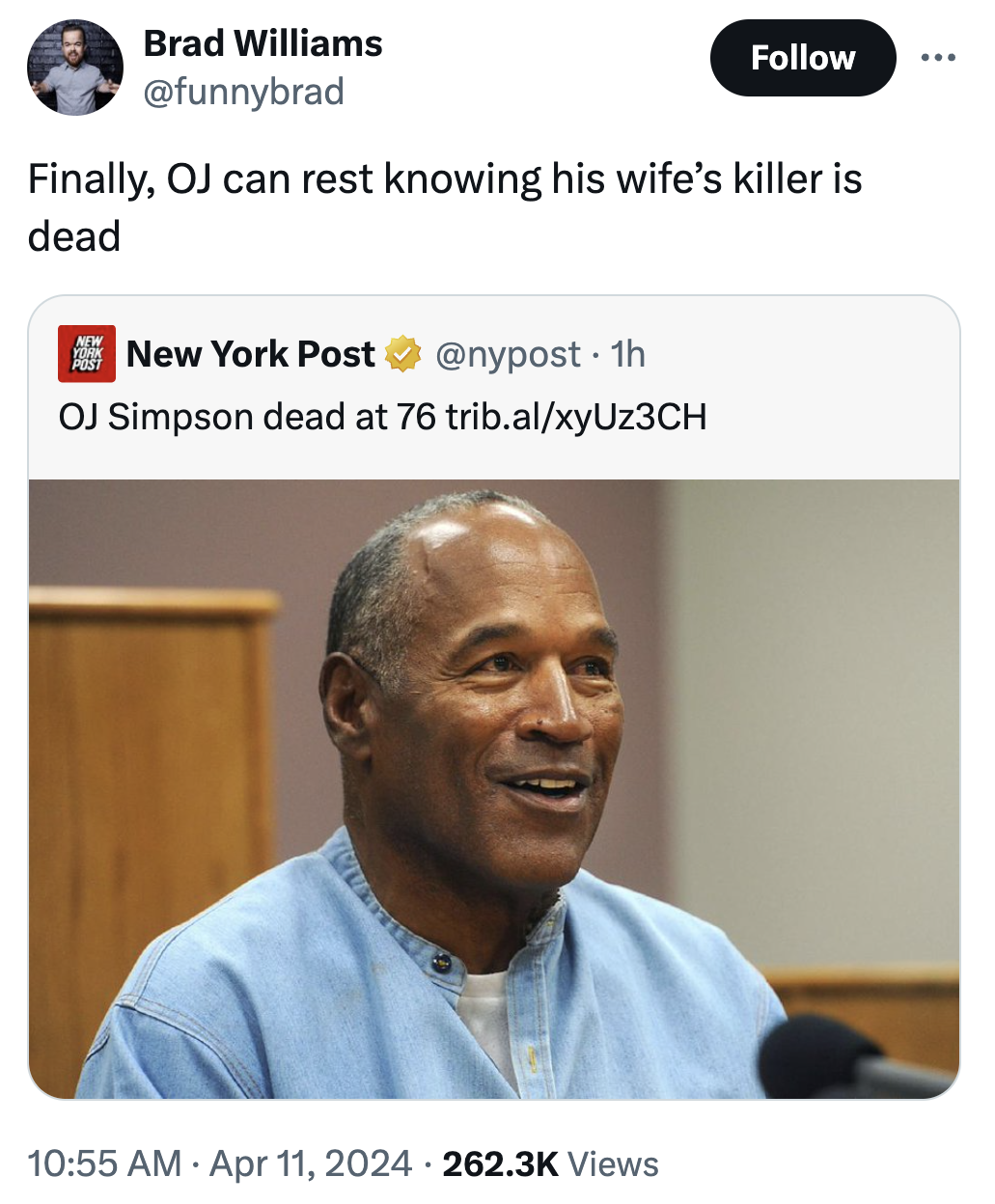Click the 1h timestamp of quoted tweet
The image size is (995, 1204).
628,354
